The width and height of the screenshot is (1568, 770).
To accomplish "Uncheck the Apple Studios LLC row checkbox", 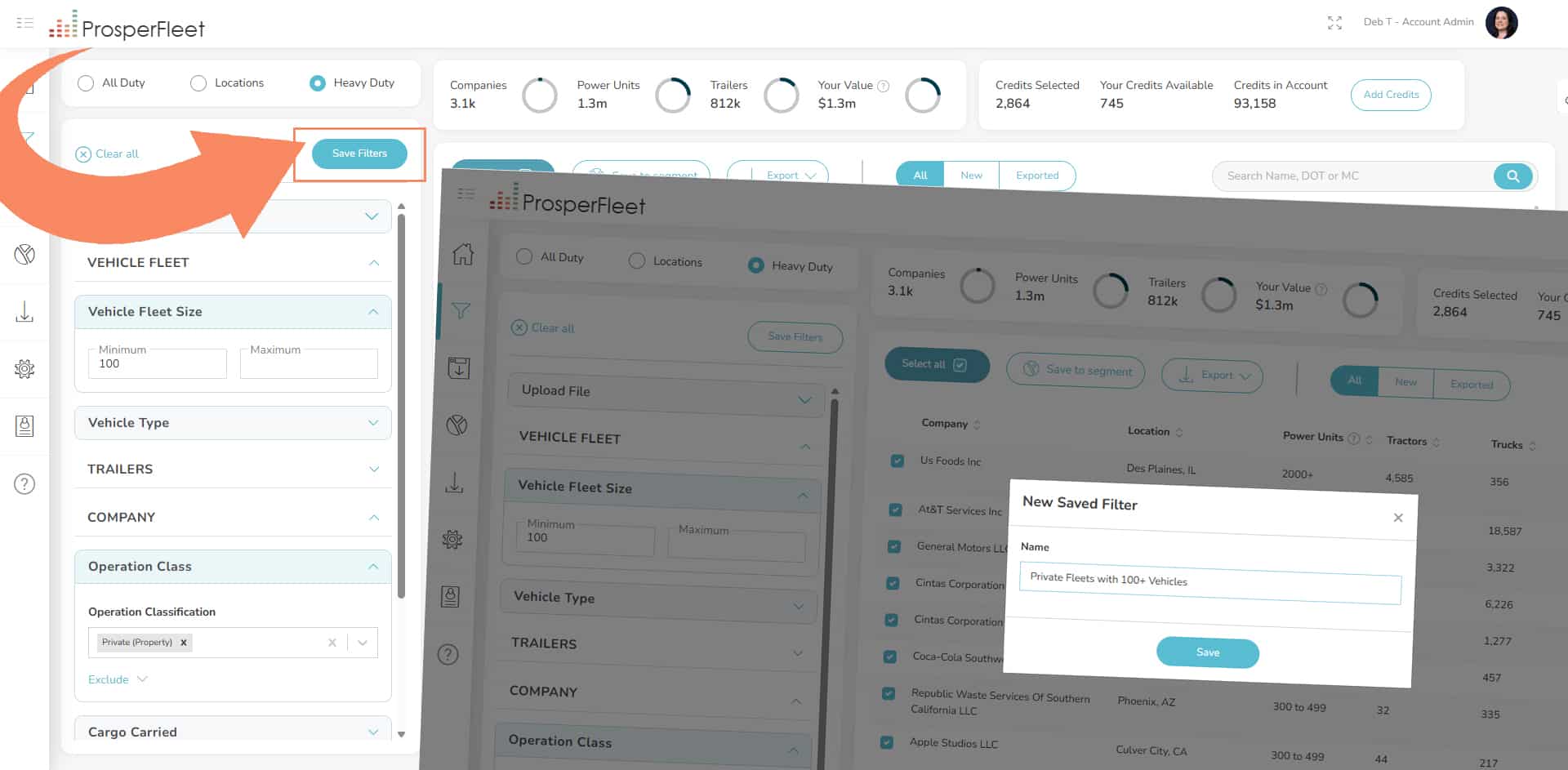I will [886, 742].
